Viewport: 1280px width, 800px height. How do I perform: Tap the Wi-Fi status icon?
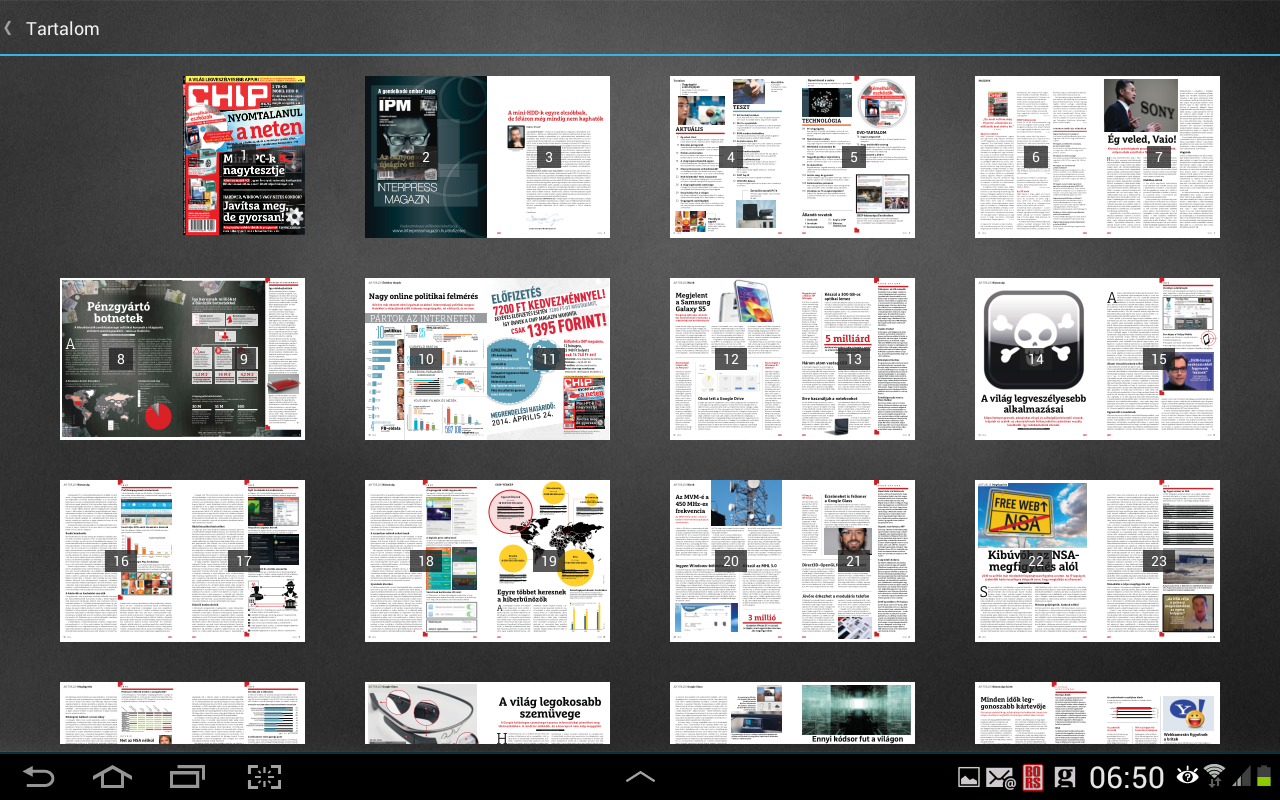1214,775
